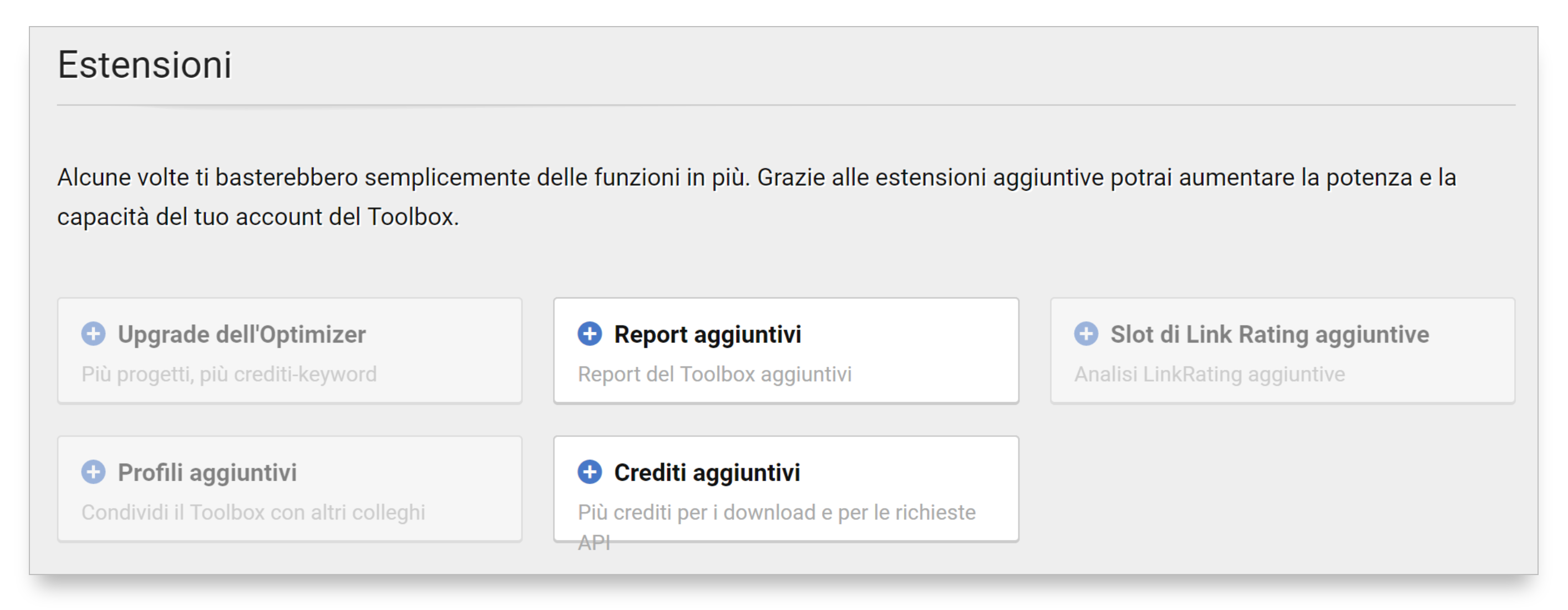This screenshot has width=1568, height=610.
Task: Choose the Profili aggiuntivi title
Action: (x=207, y=472)
